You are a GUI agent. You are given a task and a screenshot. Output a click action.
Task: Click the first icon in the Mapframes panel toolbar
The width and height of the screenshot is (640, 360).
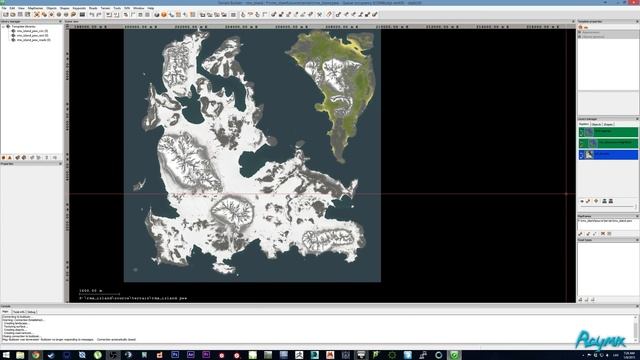click(580, 233)
